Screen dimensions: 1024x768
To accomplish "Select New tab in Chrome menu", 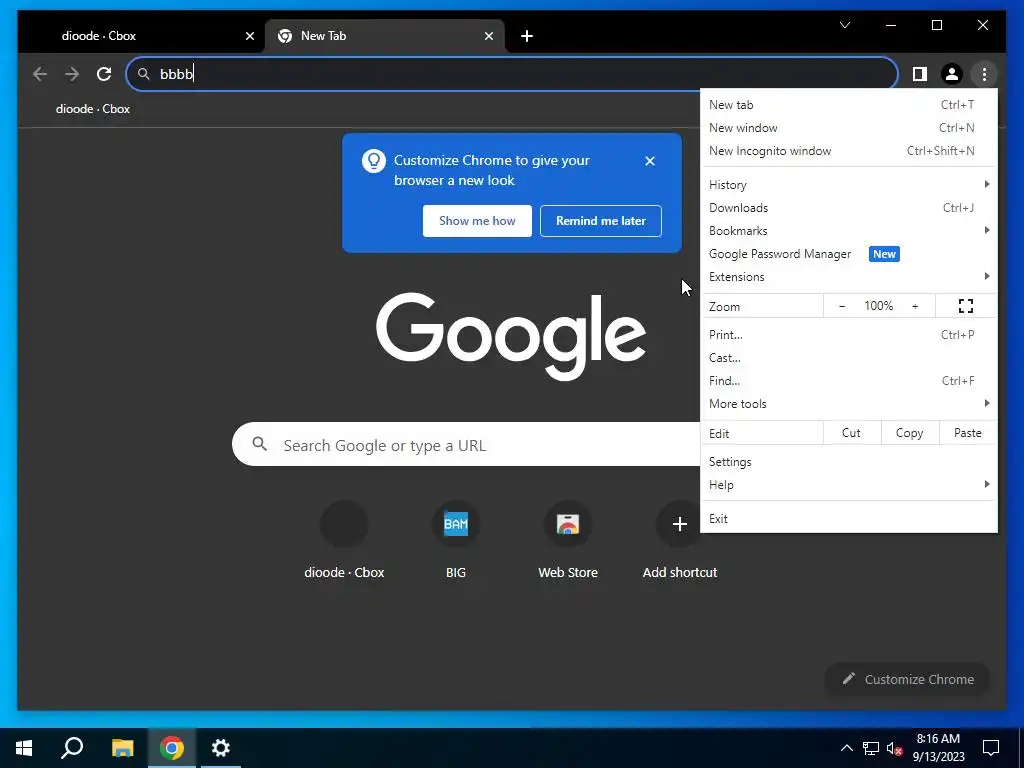I will 848,104.
